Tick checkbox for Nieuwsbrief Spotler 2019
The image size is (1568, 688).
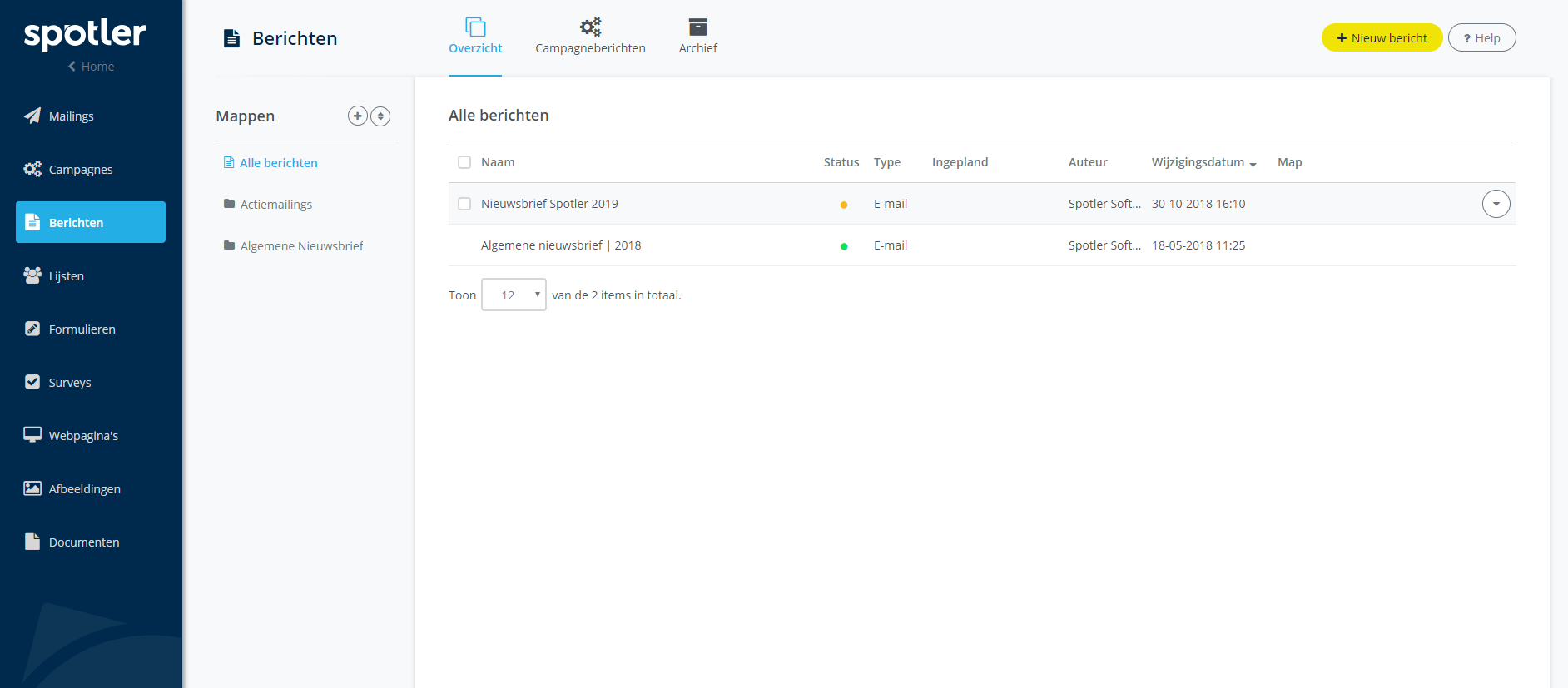pos(464,204)
